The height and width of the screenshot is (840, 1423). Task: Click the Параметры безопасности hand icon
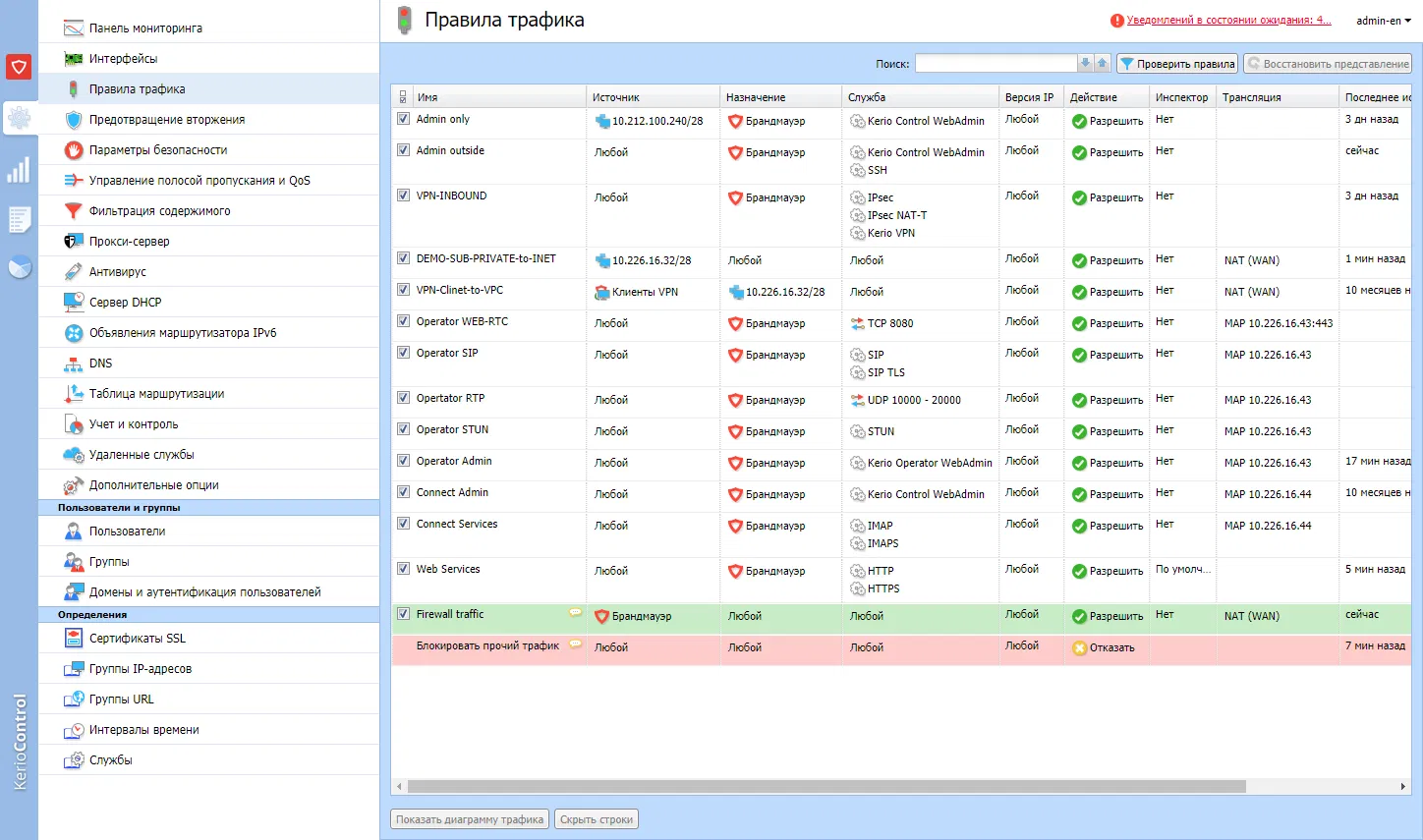click(74, 150)
